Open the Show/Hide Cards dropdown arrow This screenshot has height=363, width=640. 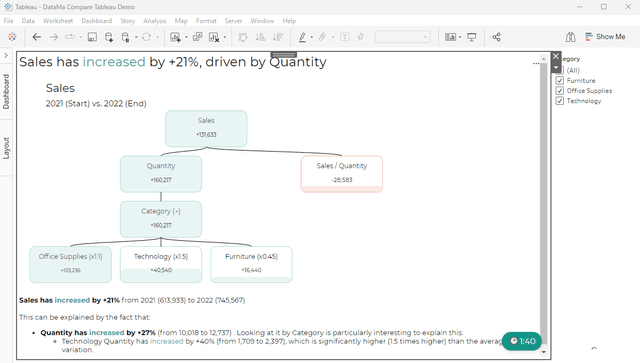click(460, 37)
